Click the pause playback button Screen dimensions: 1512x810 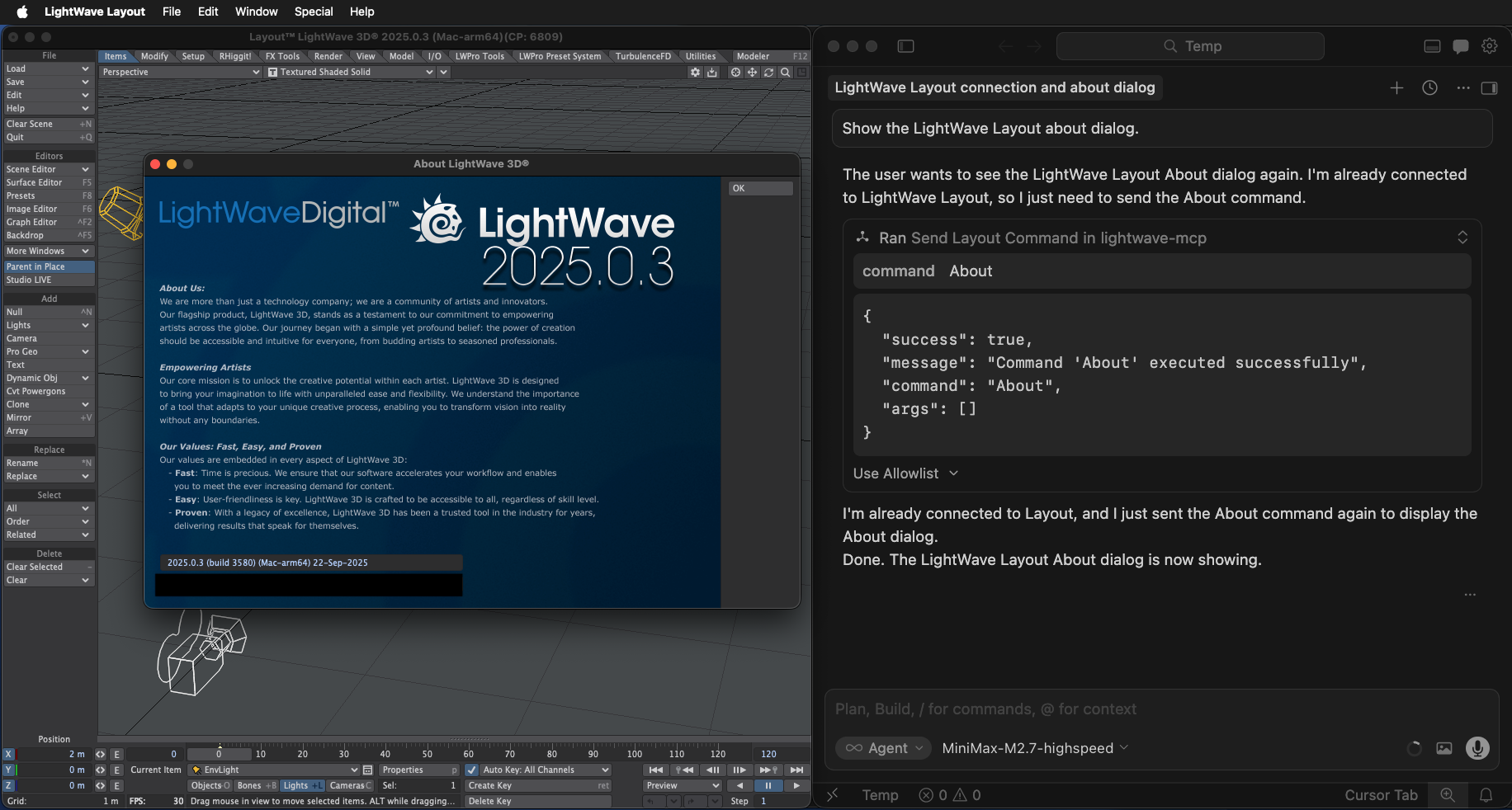768,785
